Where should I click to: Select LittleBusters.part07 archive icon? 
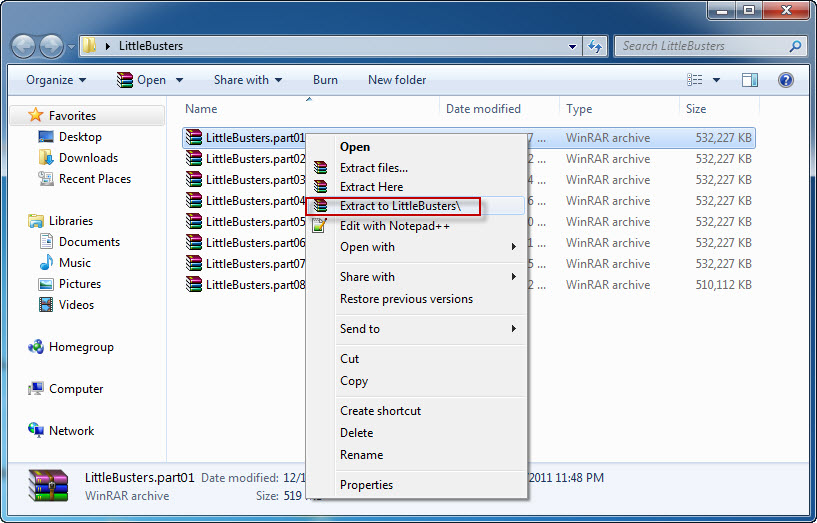[193, 264]
